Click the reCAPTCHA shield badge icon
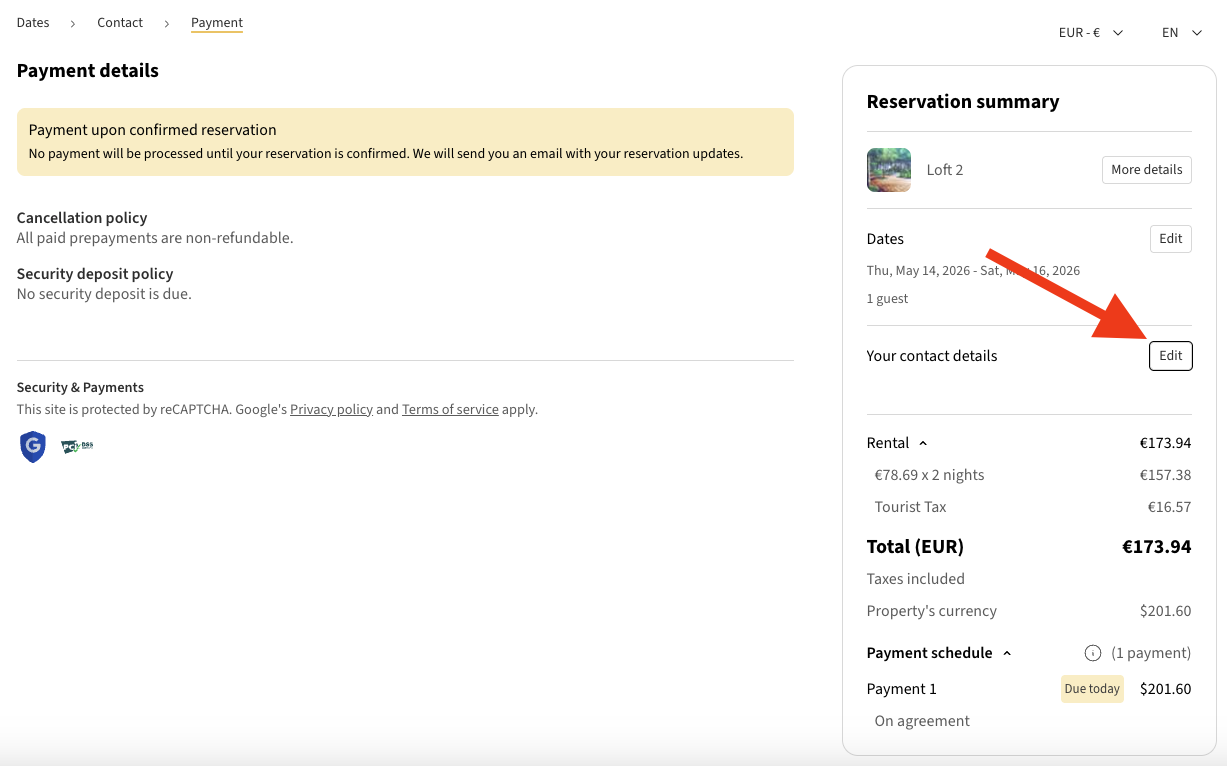The image size is (1227, 766). click(x=33, y=446)
